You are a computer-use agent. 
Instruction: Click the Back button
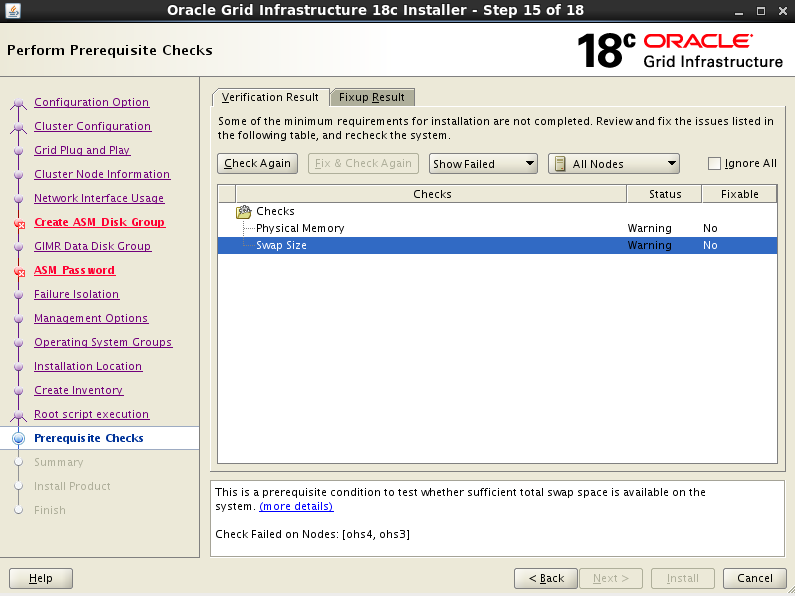coord(546,578)
